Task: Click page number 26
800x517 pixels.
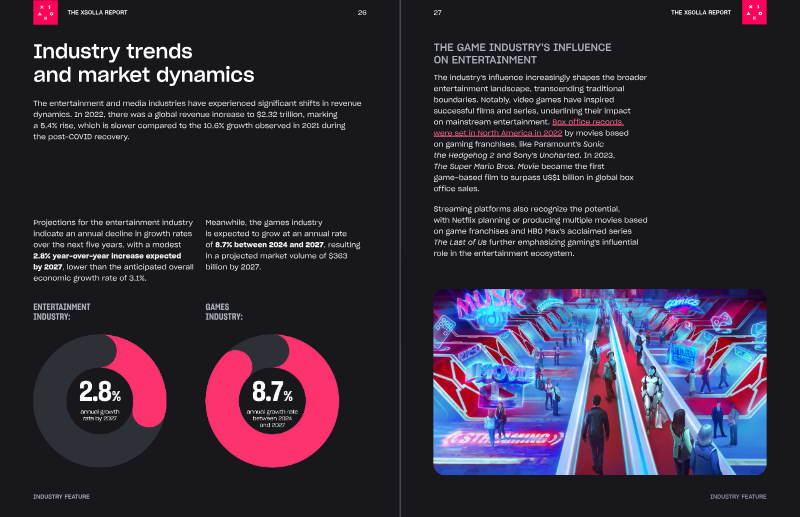Action: tap(362, 12)
